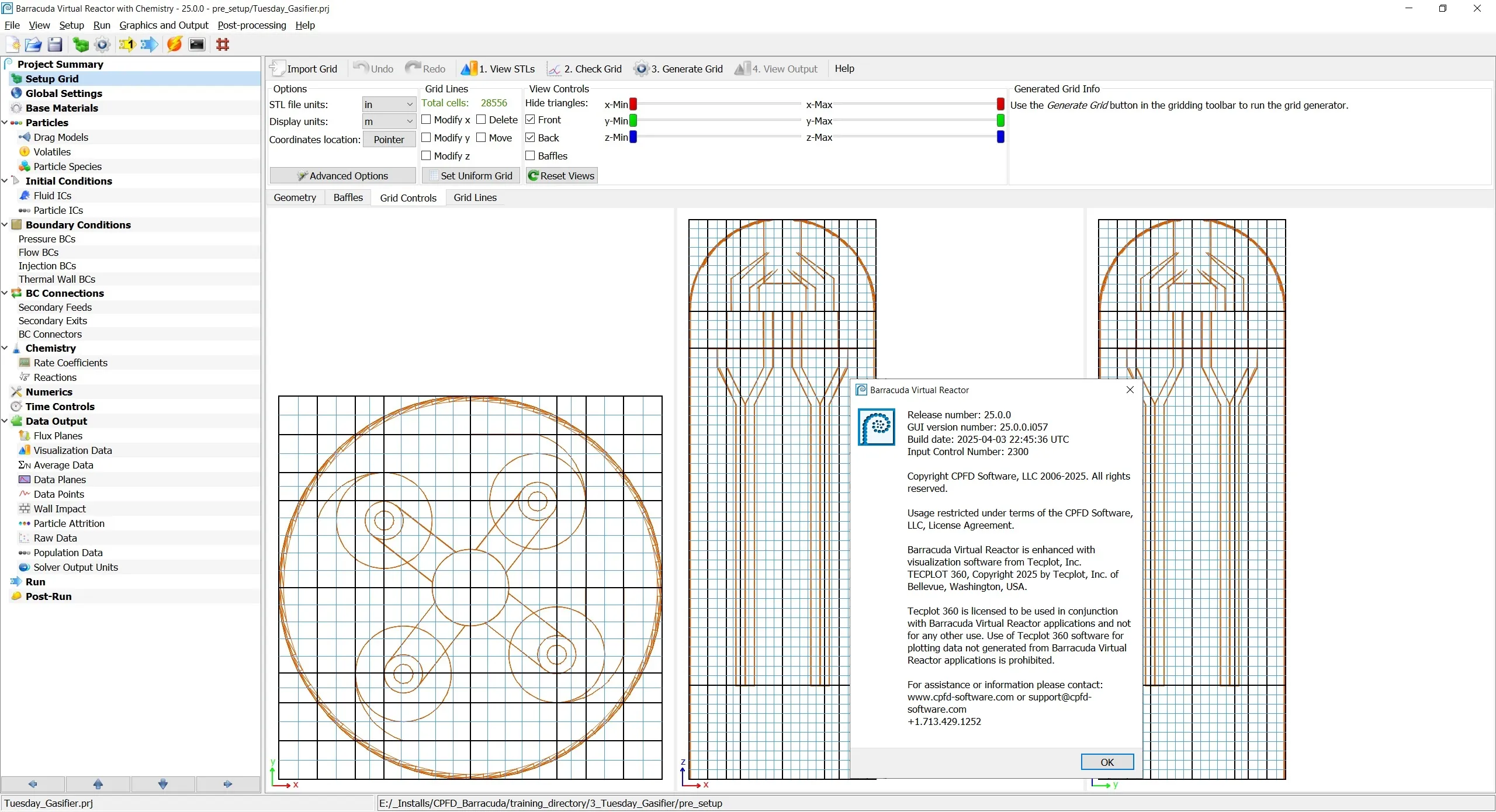Screen dimensions: 1496x812
Task: Check the Baffles hide triangles checkbox
Action: click(x=530, y=156)
